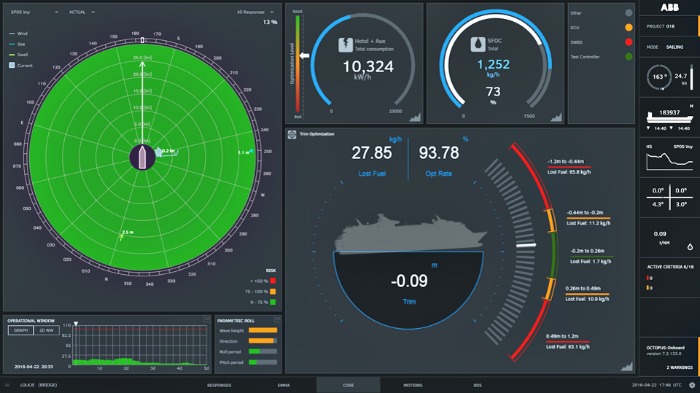Expand the All Responses dropdown
This screenshot has width=700, height=393.
(255, 12)
